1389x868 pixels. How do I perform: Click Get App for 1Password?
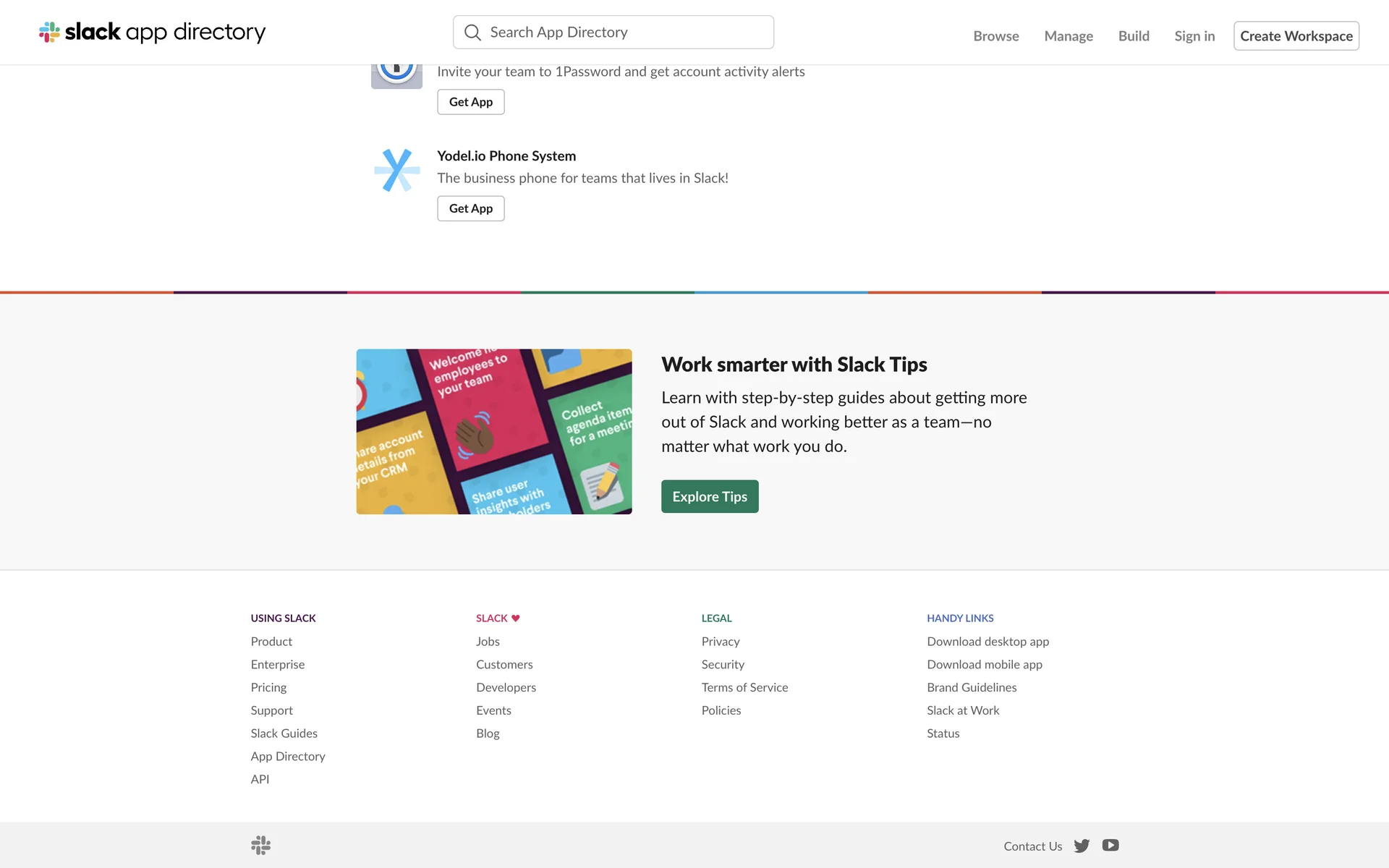pos(470,102)
